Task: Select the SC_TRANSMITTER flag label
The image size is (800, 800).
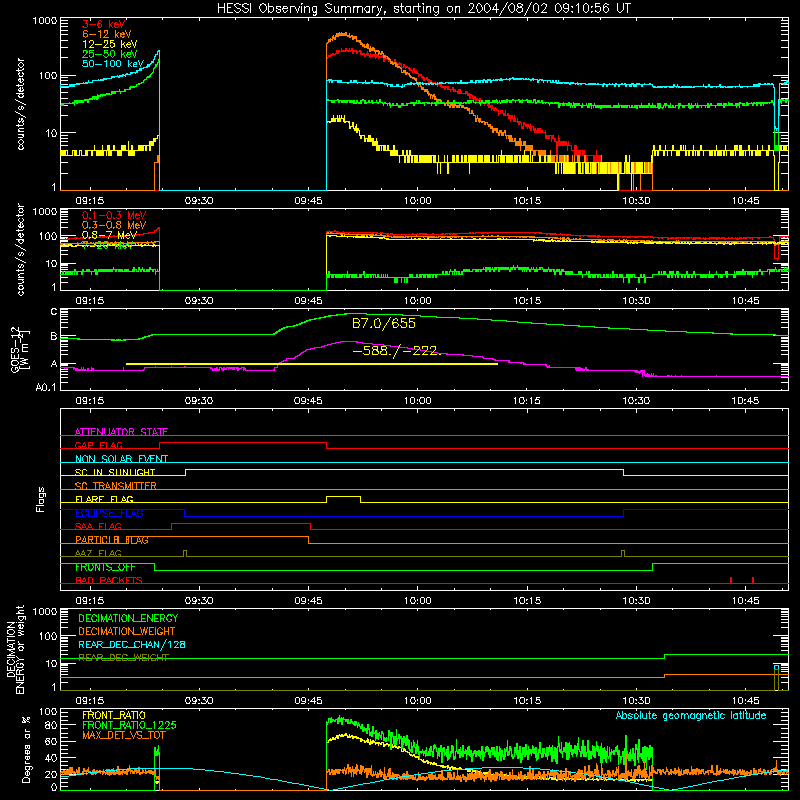Action: [x=115, y=486]
